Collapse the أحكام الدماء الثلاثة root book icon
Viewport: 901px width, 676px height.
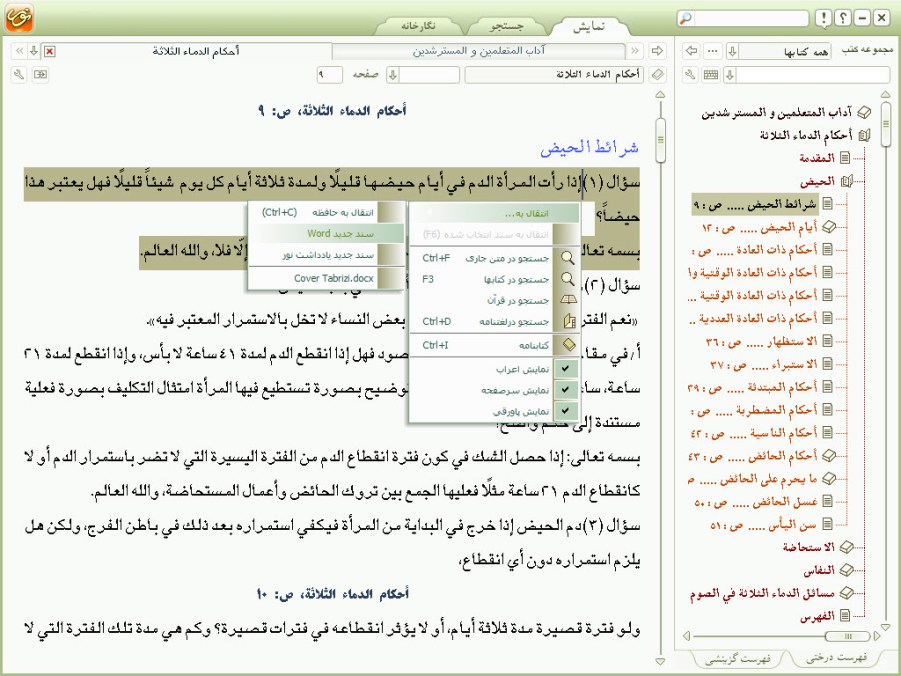pyautogui.click(x=864, y=136)
